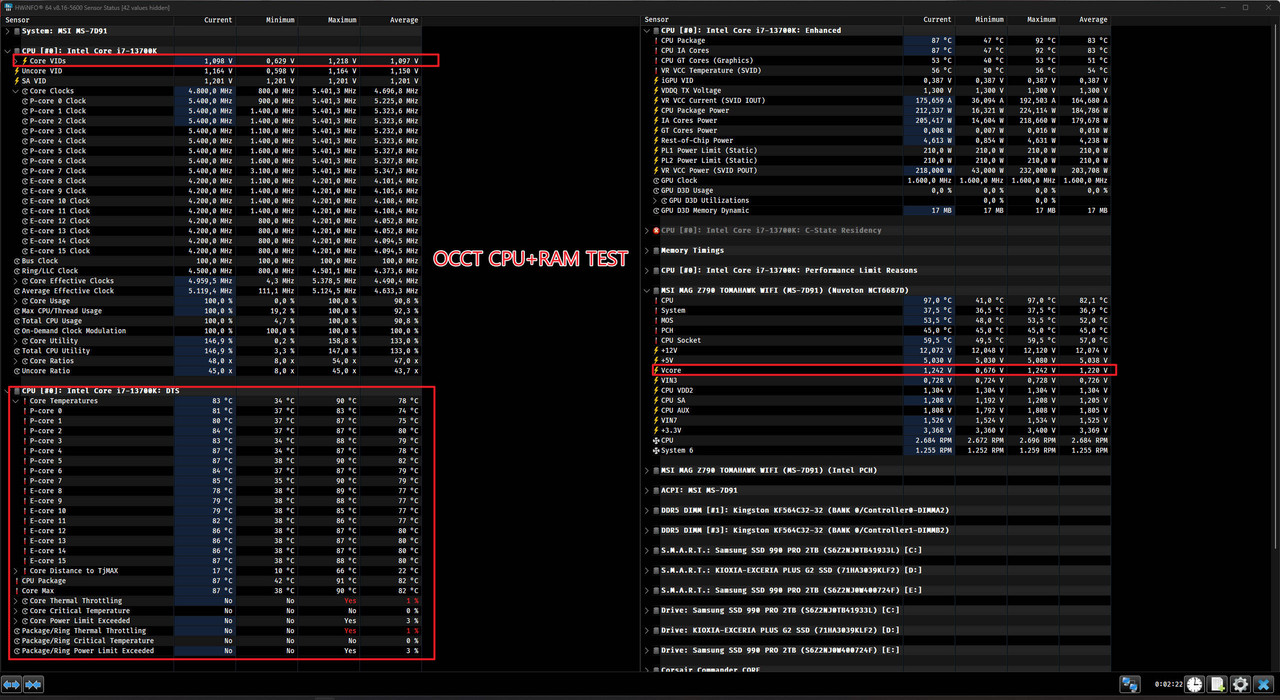Expand the Memory Timings section
1280x700 pixels.
coord(647,250)
